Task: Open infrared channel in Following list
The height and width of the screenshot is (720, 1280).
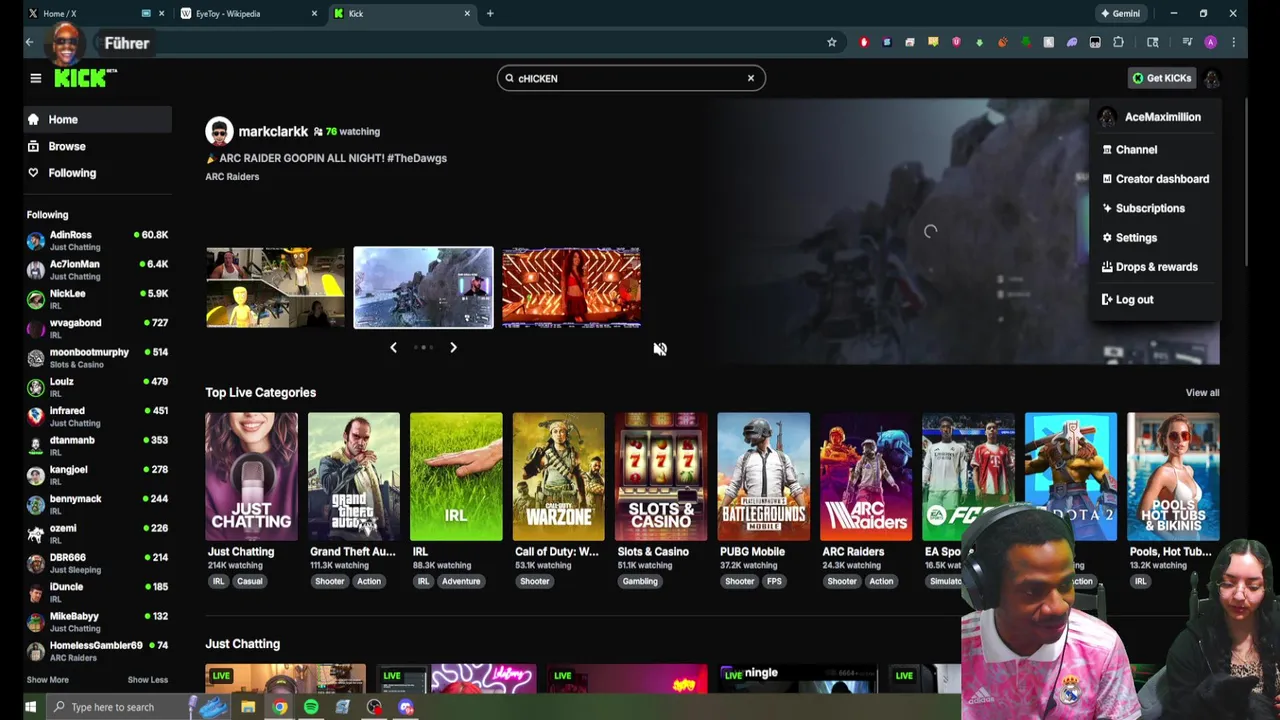Action: coord(98,416)
